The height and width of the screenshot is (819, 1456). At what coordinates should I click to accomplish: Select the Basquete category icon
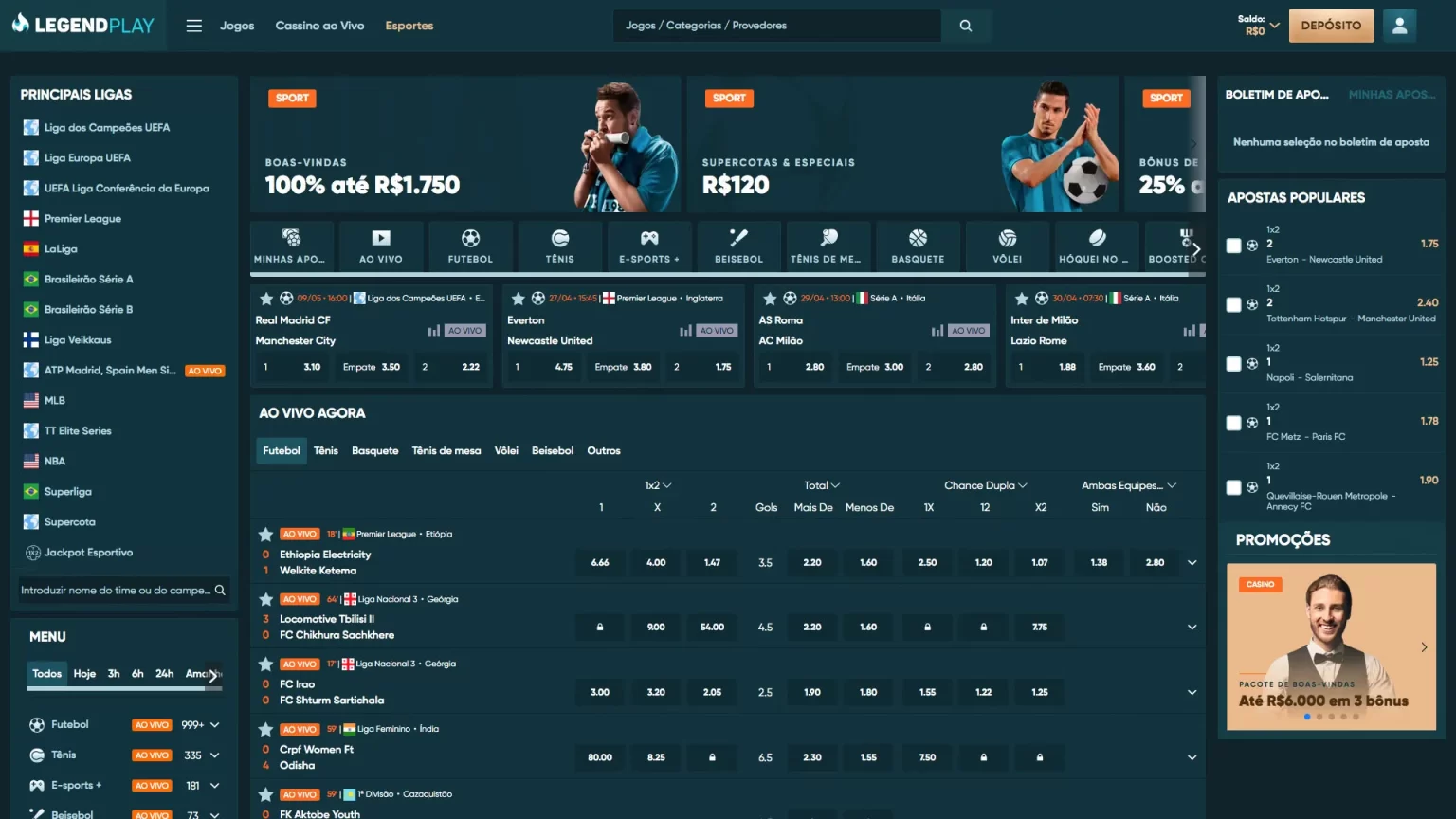click(x=918, y=246)
